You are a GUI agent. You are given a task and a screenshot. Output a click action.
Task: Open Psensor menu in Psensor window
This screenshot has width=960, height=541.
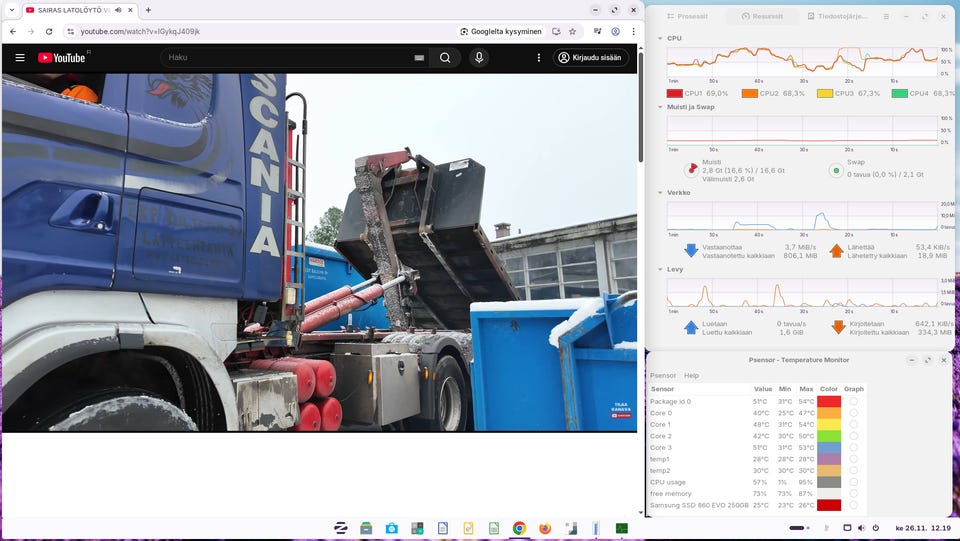click(662, 376)
